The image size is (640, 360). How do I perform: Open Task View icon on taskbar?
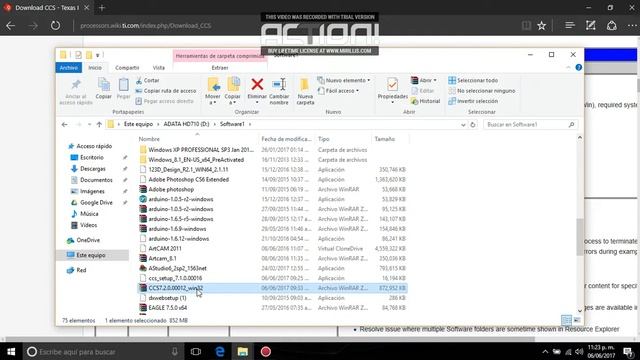(196, 351)
